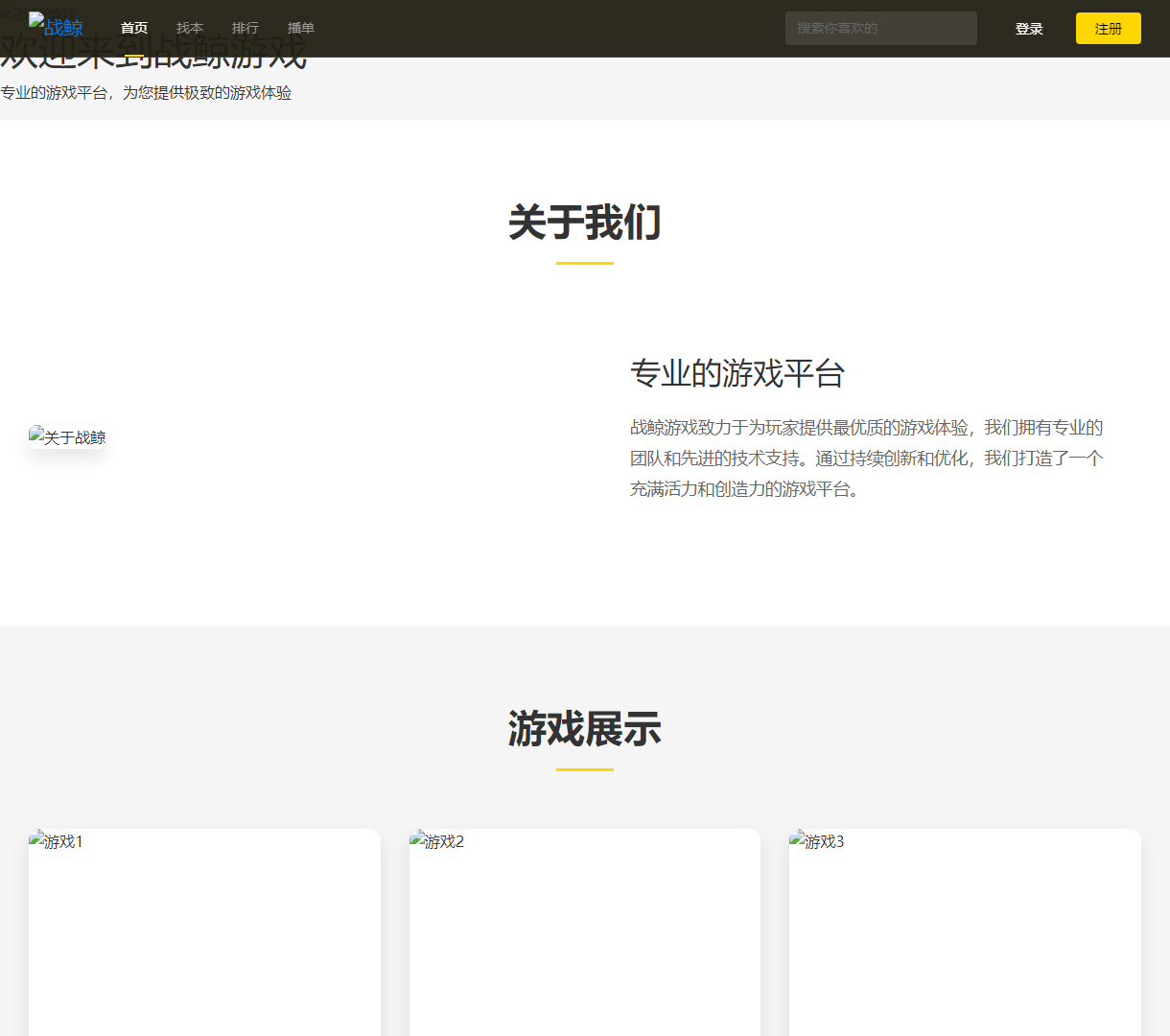Screen dimensions: 1170x1036
Task: Click the 搜索你喜欢的 search field
Action: tap(880, 28)
